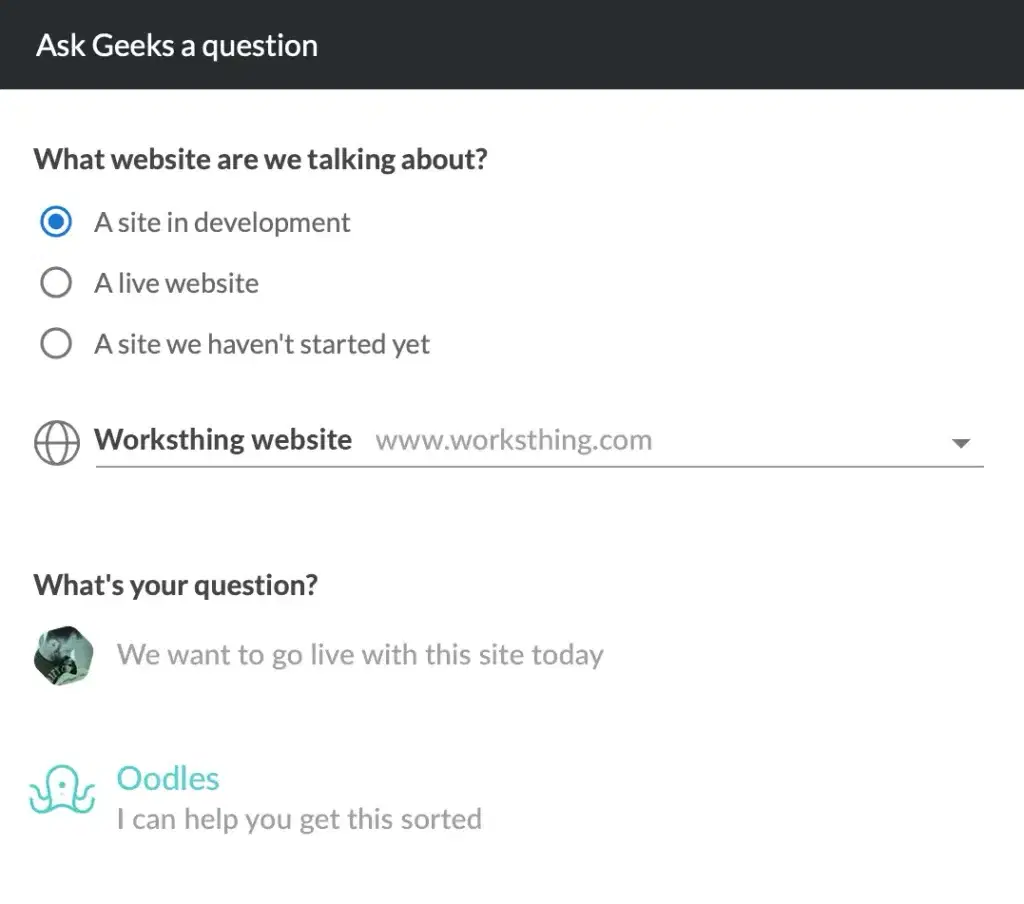Choose the 'A live website' radio option
This screenshot has height=904, width=1024.
point(56,283)
